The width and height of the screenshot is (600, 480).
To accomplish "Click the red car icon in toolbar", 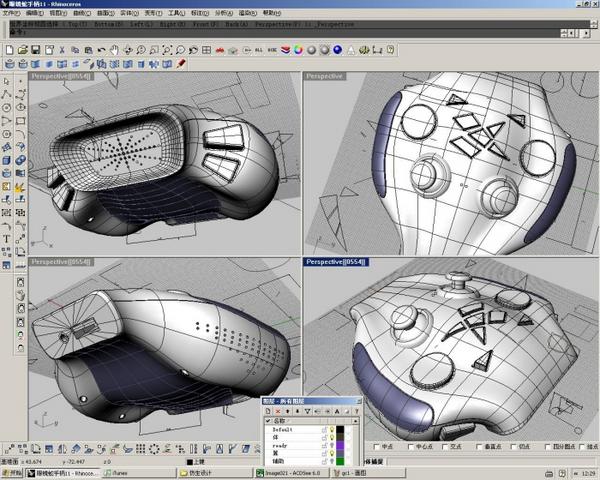I will [x=220, y=50].
